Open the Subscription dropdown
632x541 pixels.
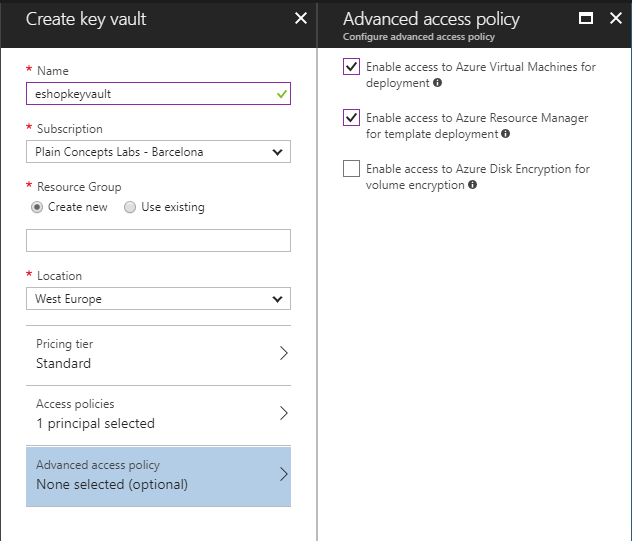(158, 152)
